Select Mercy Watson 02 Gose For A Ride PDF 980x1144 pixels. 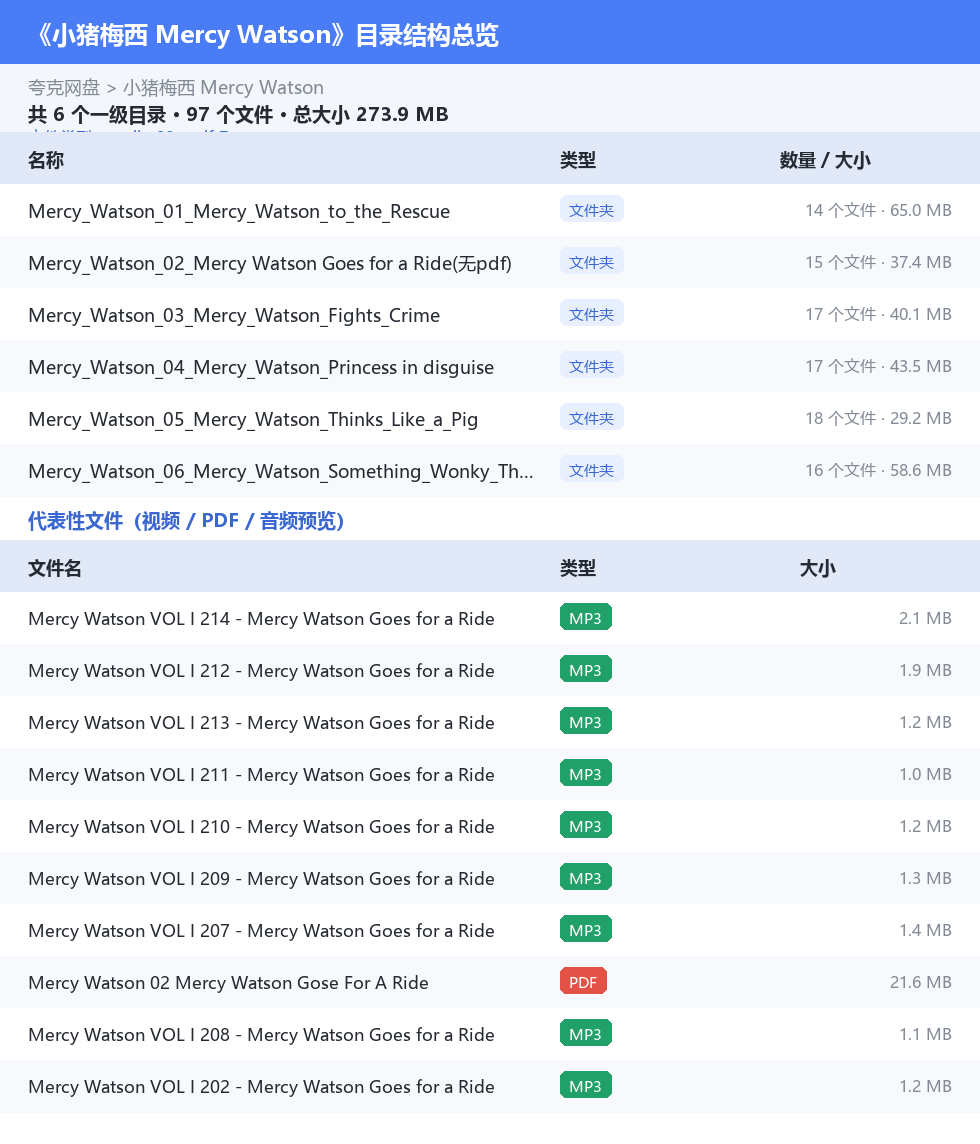point(228,983)
